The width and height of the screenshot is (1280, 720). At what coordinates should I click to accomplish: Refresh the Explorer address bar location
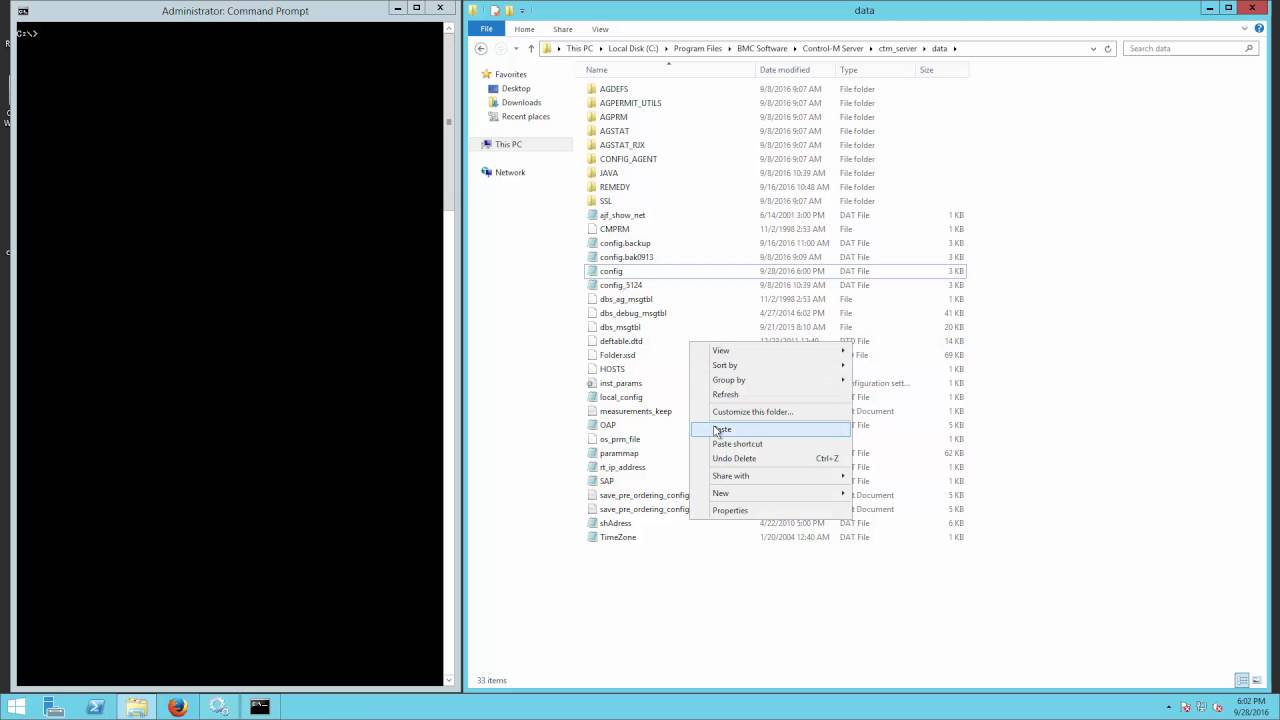(x=1107, y=48)
